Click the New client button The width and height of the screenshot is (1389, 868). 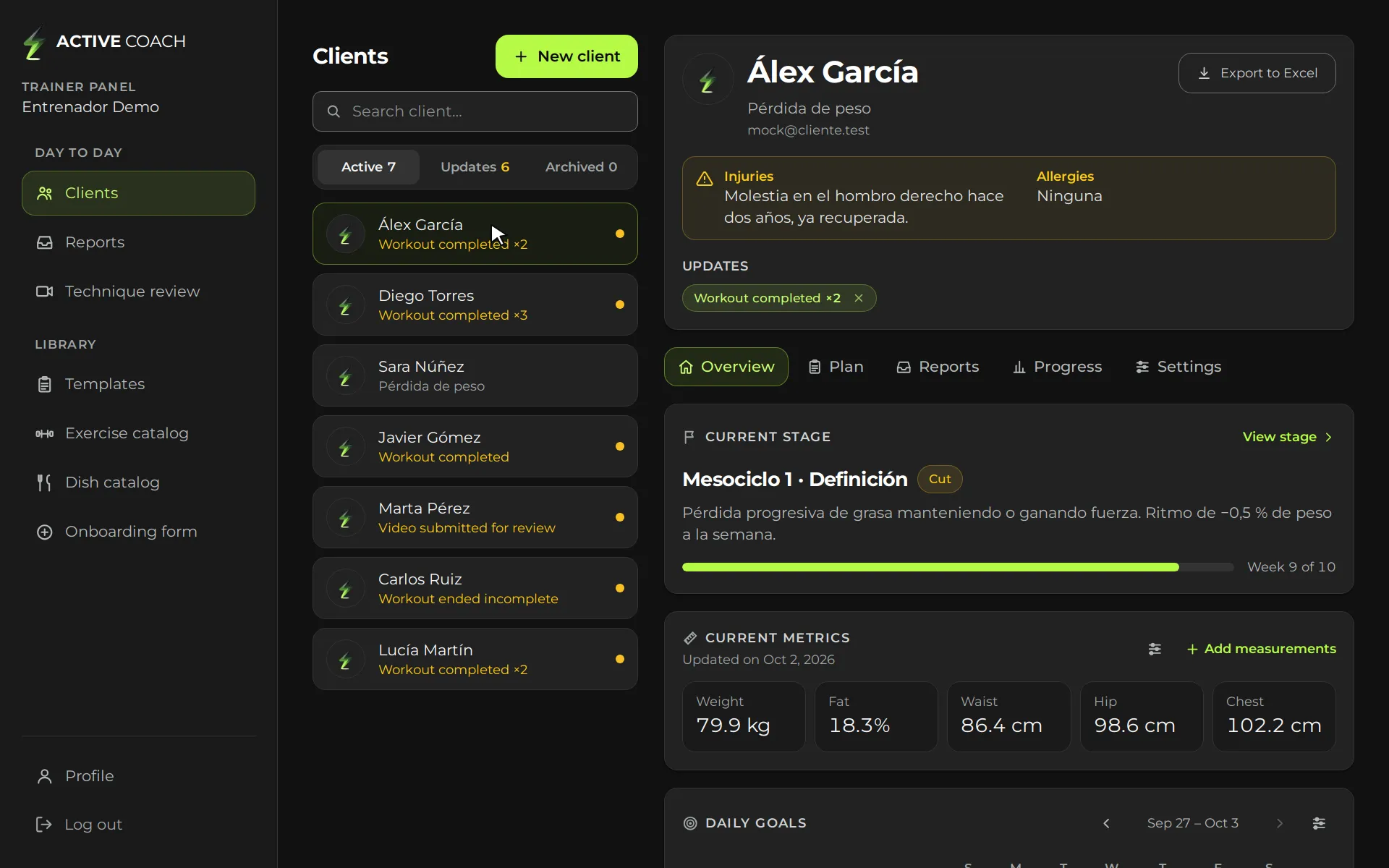(566, 56)
